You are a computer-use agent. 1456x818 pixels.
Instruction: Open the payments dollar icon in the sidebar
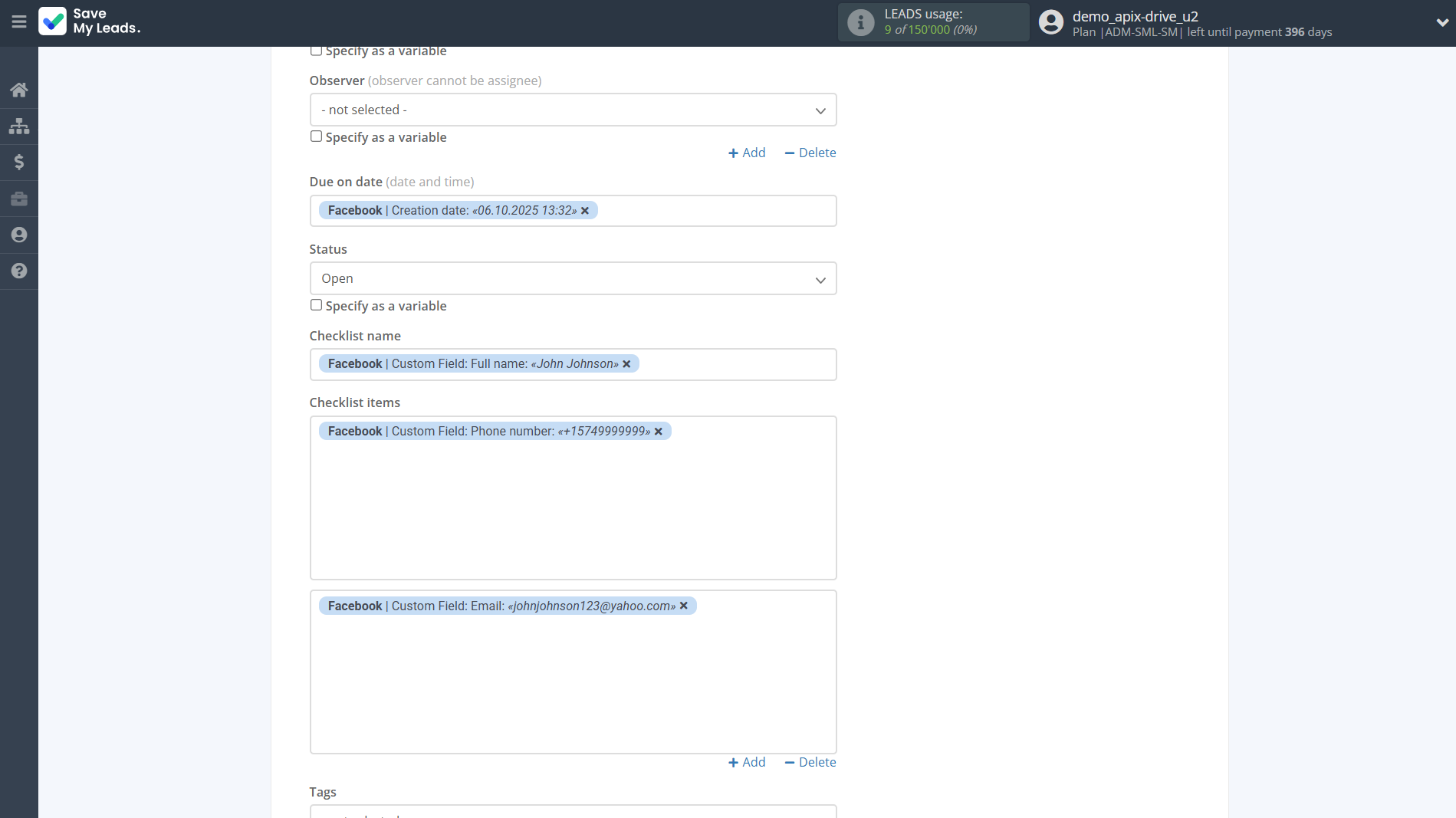point(19,162)
